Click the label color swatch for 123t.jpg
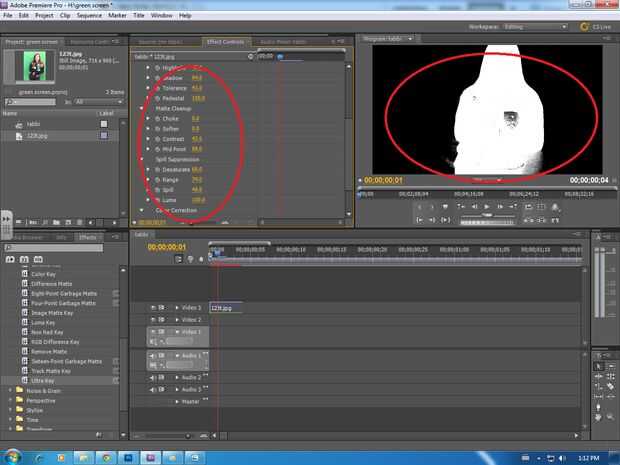This screenshot has height=465, width=620. point(104,136)
